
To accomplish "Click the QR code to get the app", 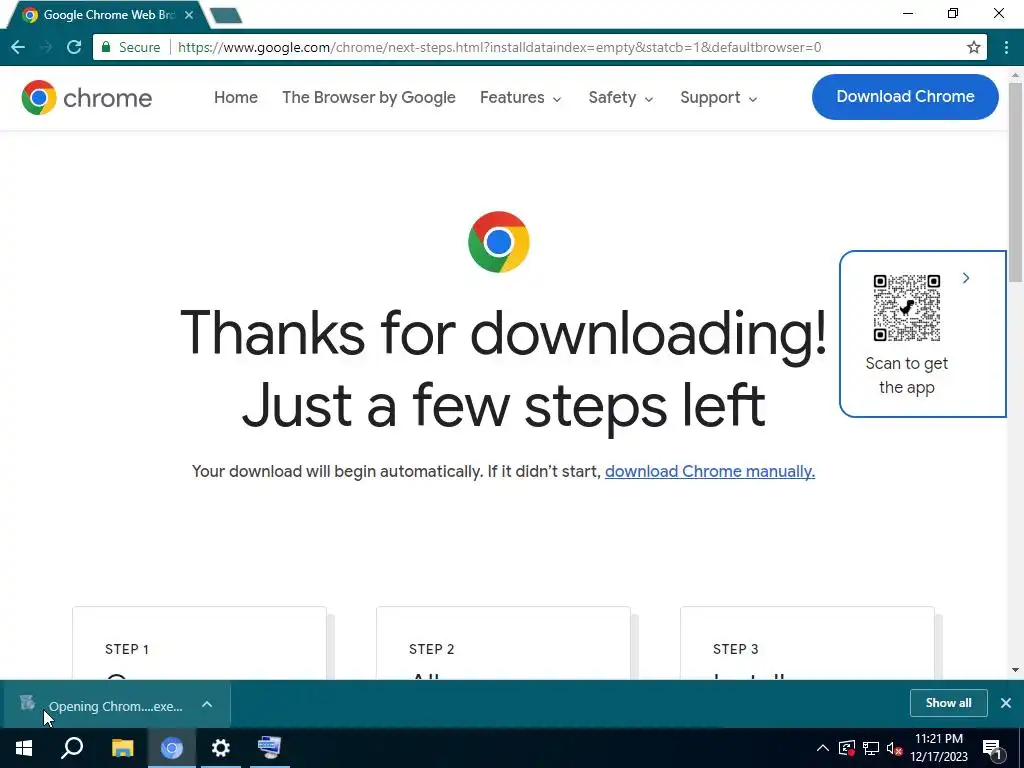I will 906,308.
